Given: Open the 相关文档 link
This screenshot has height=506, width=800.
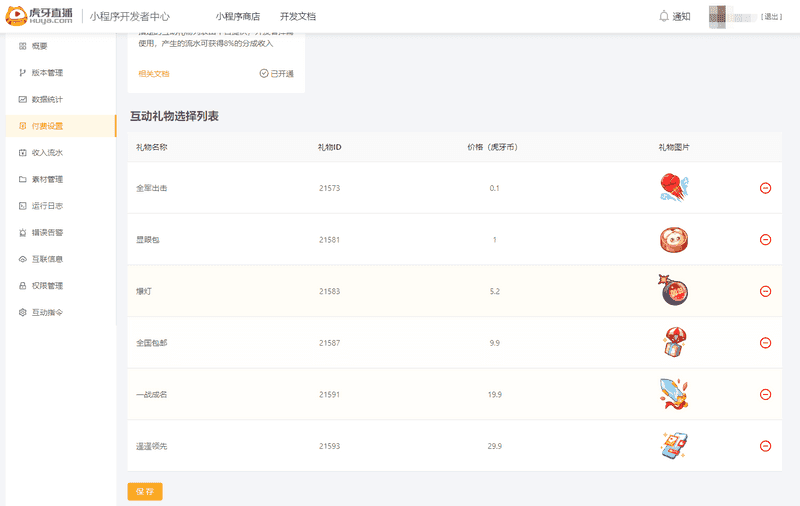Looking at the screenshot, I should (154, 73).
